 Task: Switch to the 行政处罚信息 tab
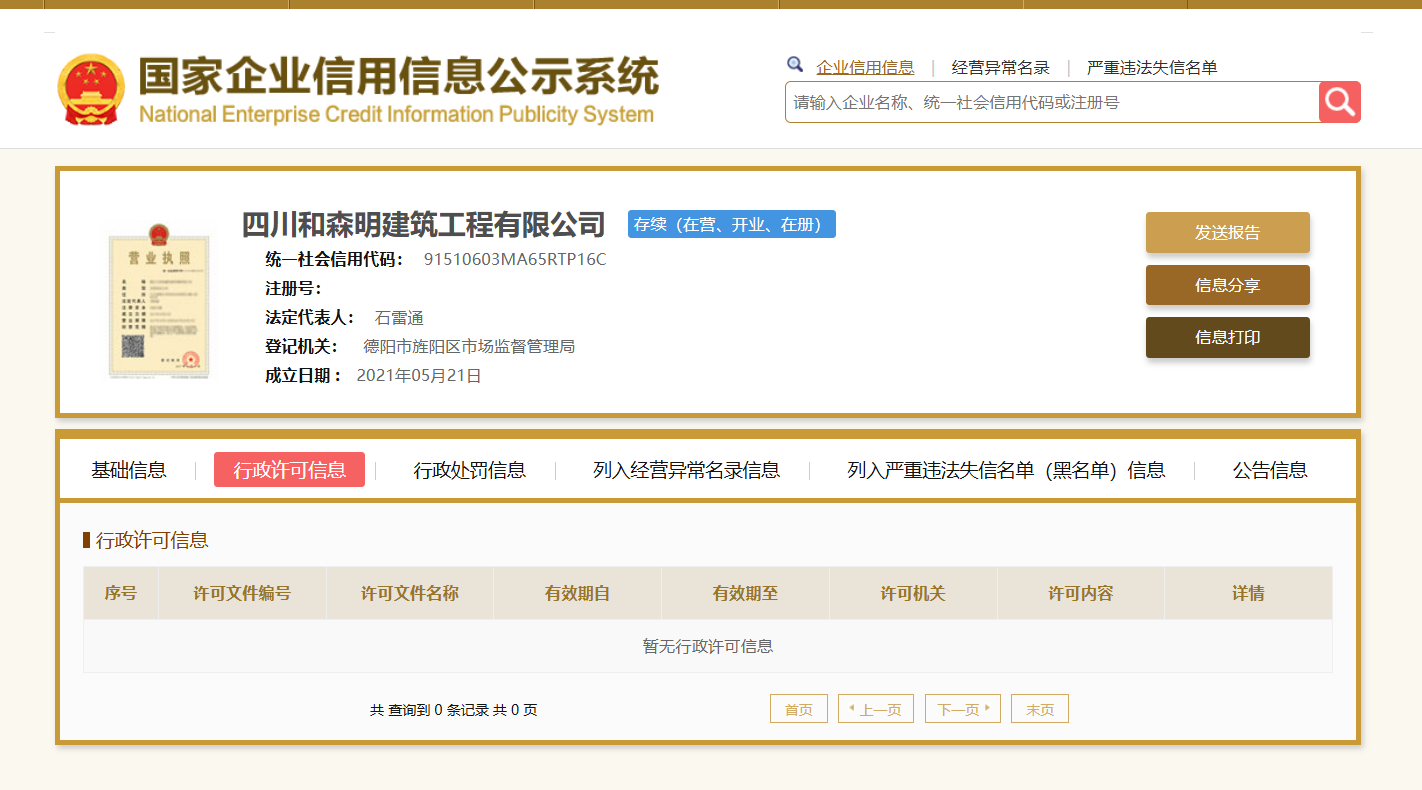click(x=470, y=470)
